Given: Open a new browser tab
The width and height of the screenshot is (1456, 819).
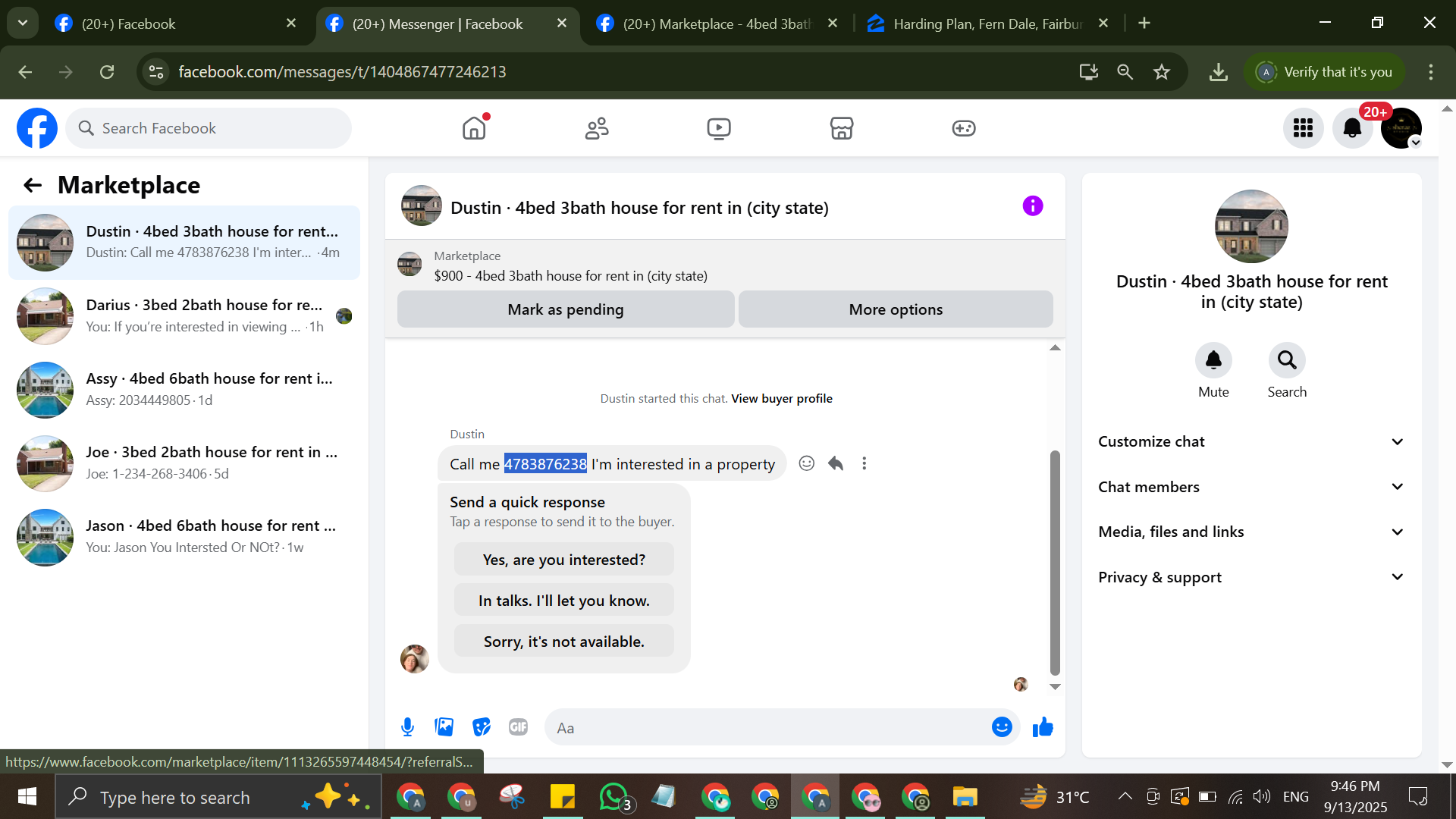Looking at the screenshot, I should point(1144,24).
